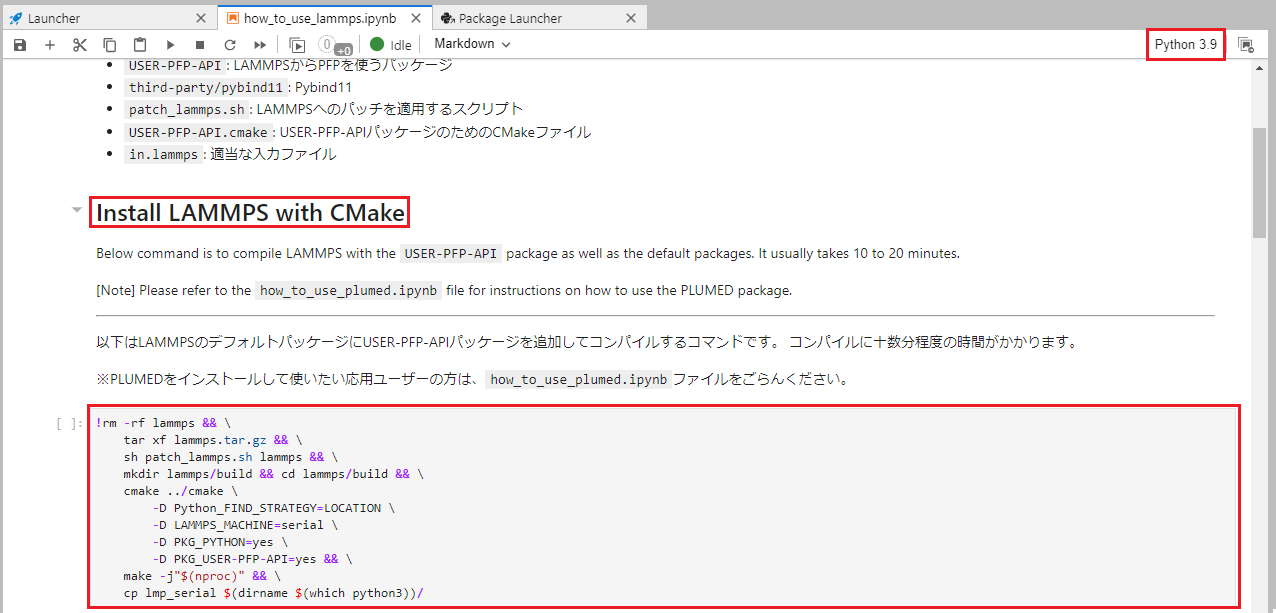Restart the kernel with circular arrow icon
This screenshot has width=1276, height=613.
pyautogui.click(x=229, y=44)
